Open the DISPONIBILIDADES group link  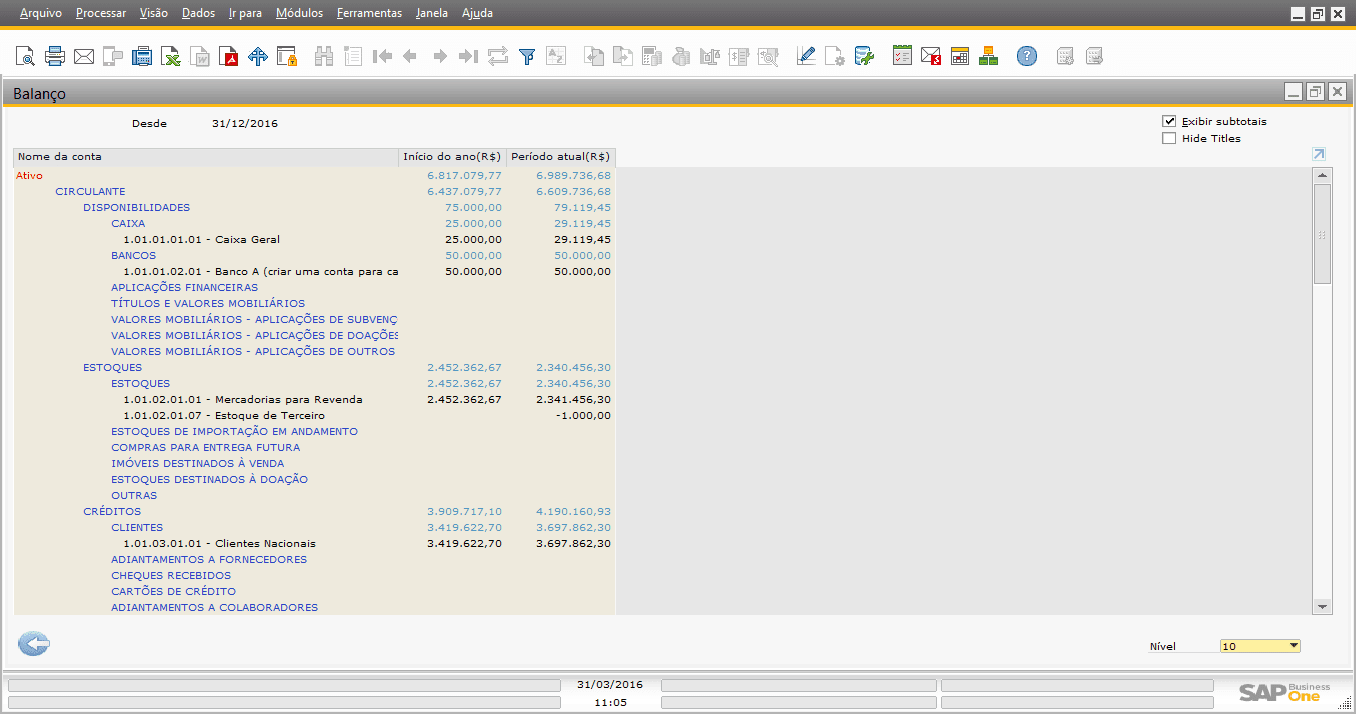(136, 207)
